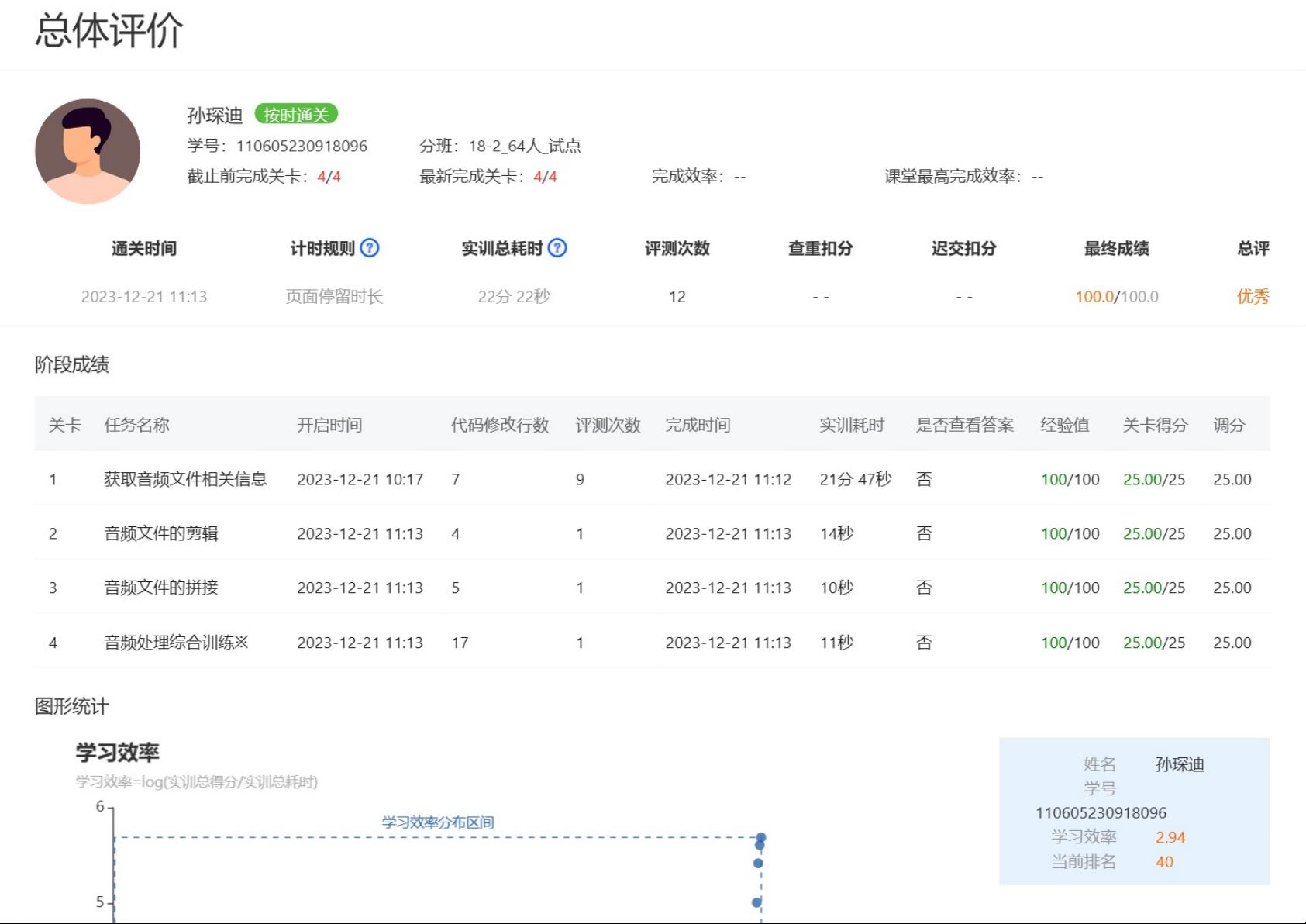
Task: Click the 关卡得分 column header
Action: (x=1155, y=425)
